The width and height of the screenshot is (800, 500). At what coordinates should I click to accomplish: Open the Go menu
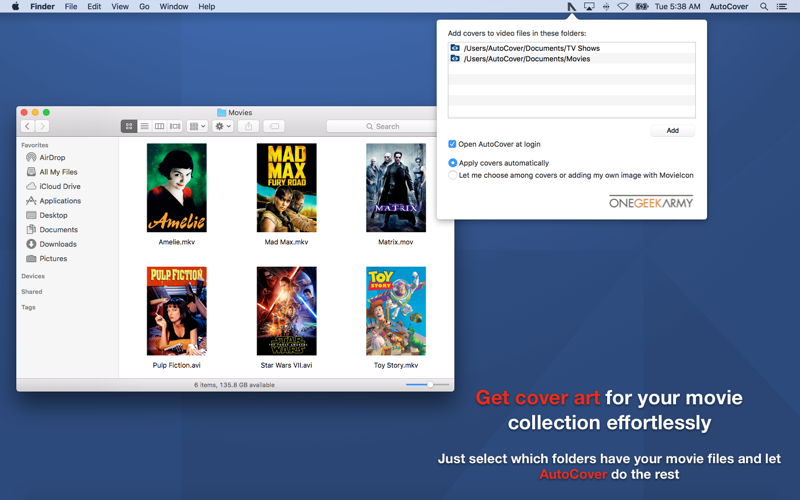pyautogui.click(x=144, y=7)
